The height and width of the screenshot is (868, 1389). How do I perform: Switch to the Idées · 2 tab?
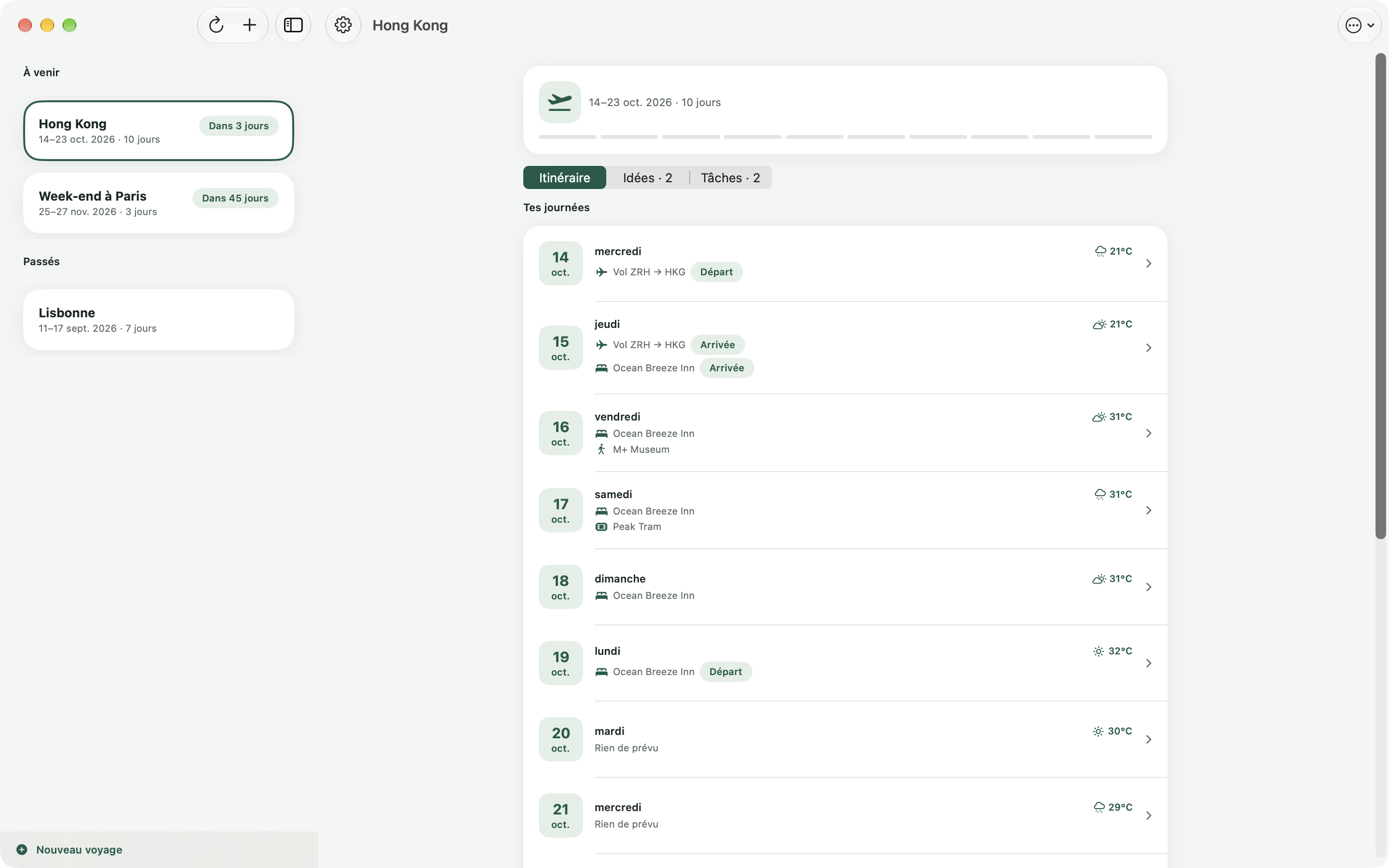(647, 177)
